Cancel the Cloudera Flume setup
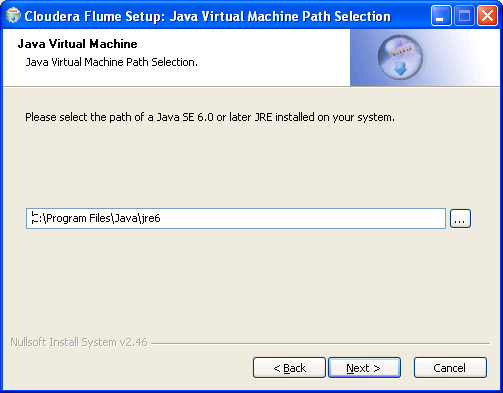Screen dimensions: 503x393 450,368
